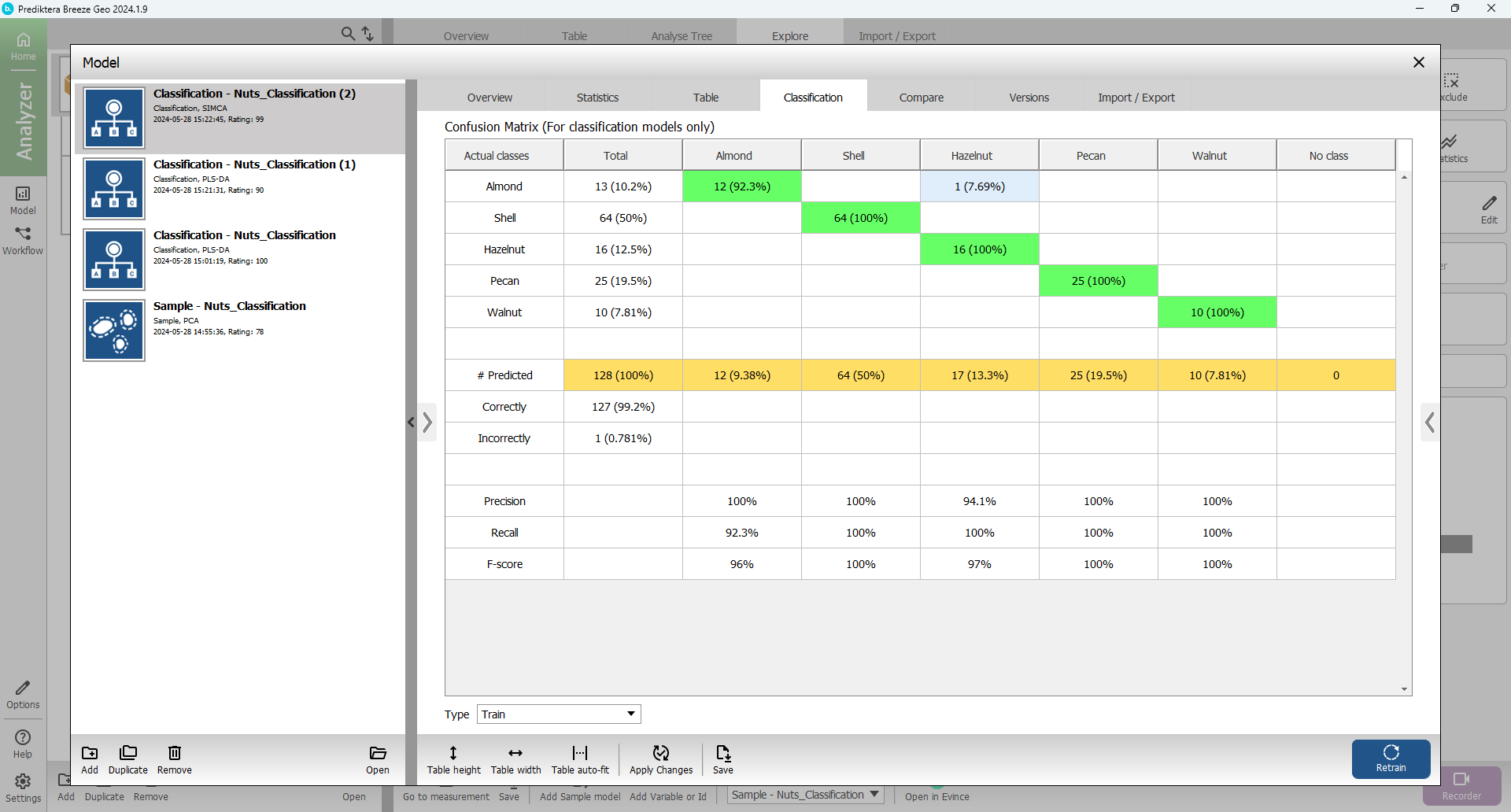
Task: Open the Type dropdown showing Train
Action: 559,714
